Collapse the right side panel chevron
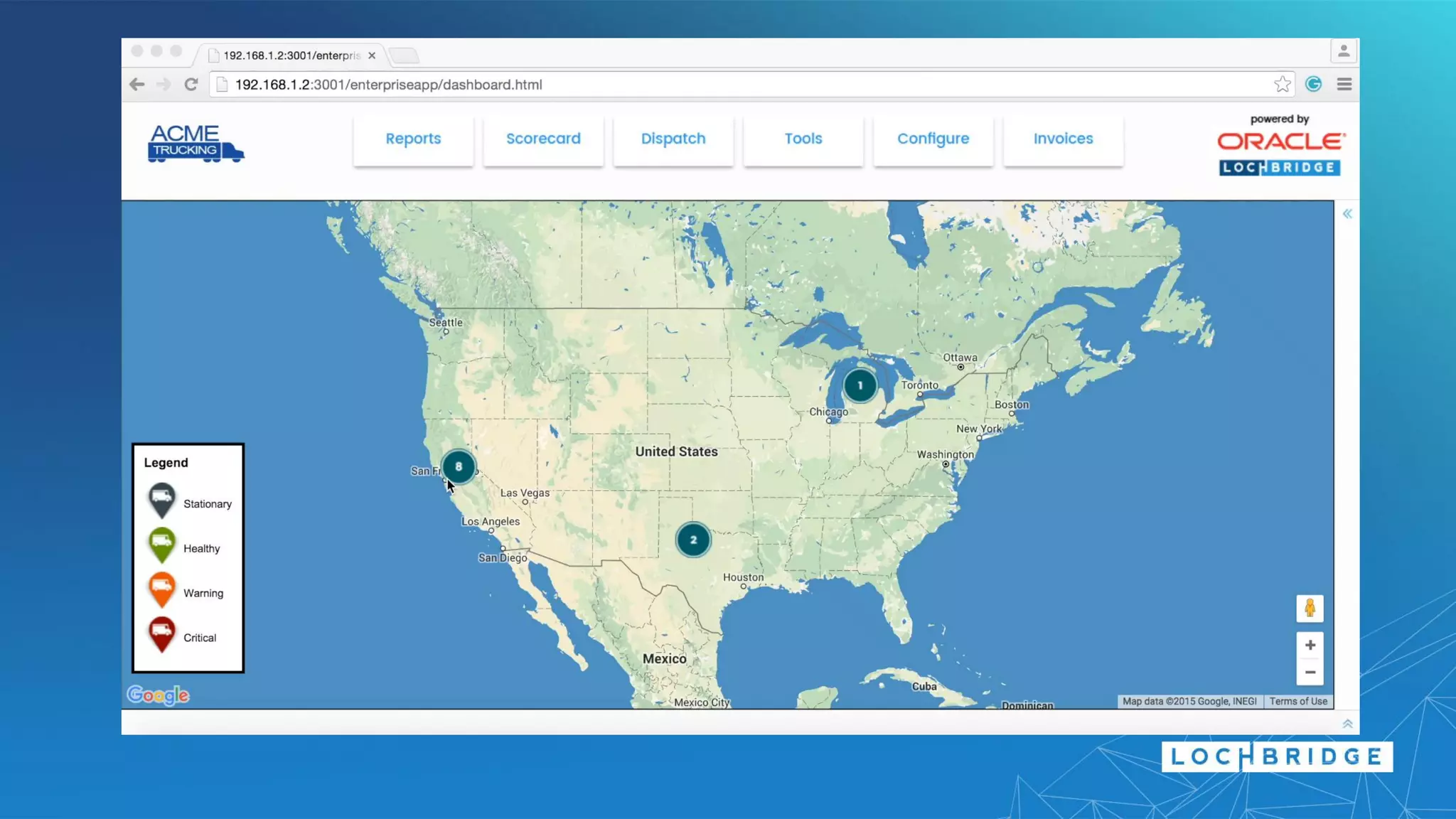Screen dimensions: 1456x819 (x=1347, y=214)
